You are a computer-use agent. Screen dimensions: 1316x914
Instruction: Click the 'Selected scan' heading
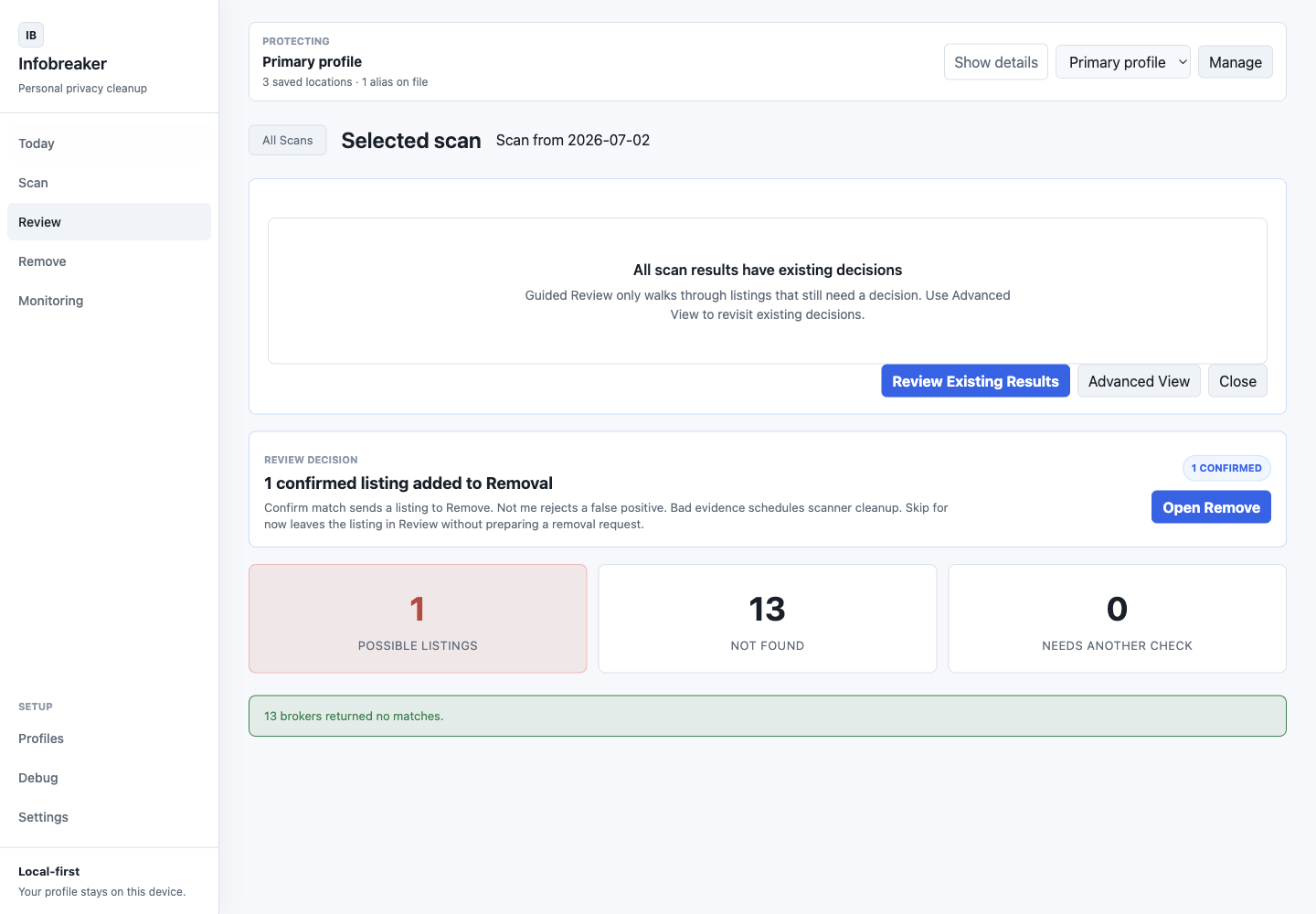(x=411, y=141)
